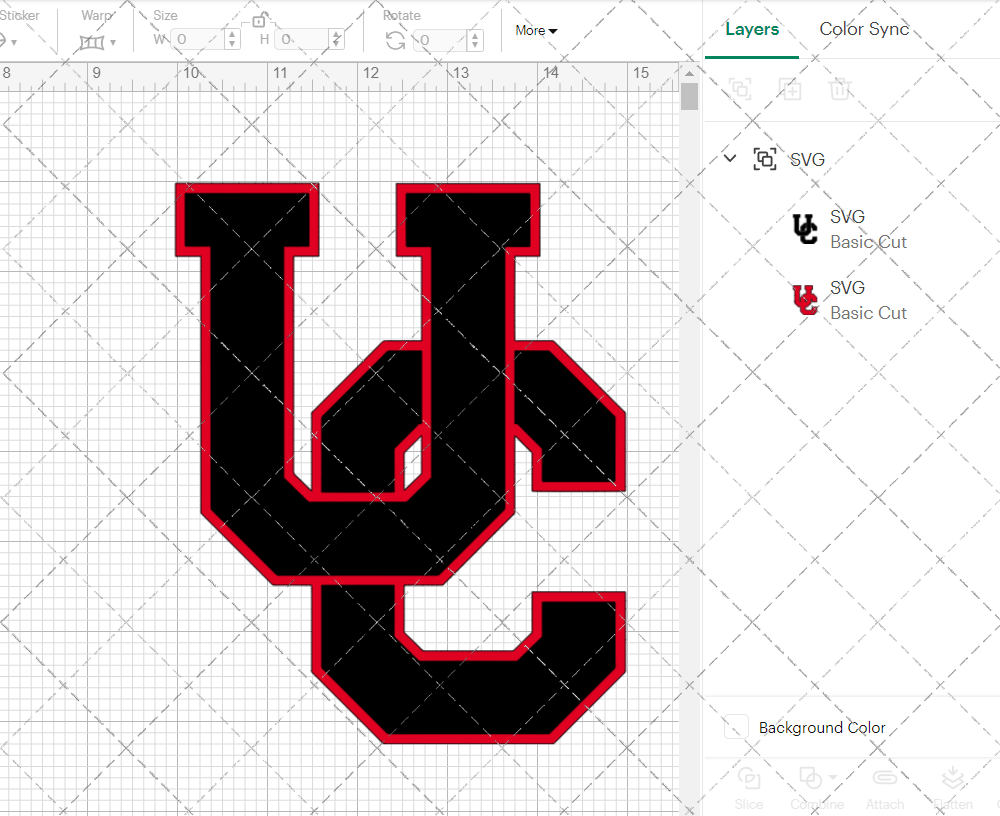1000x816 pixels.
Task: Switch to the Layers tab
Action: [x=752, y=29]
